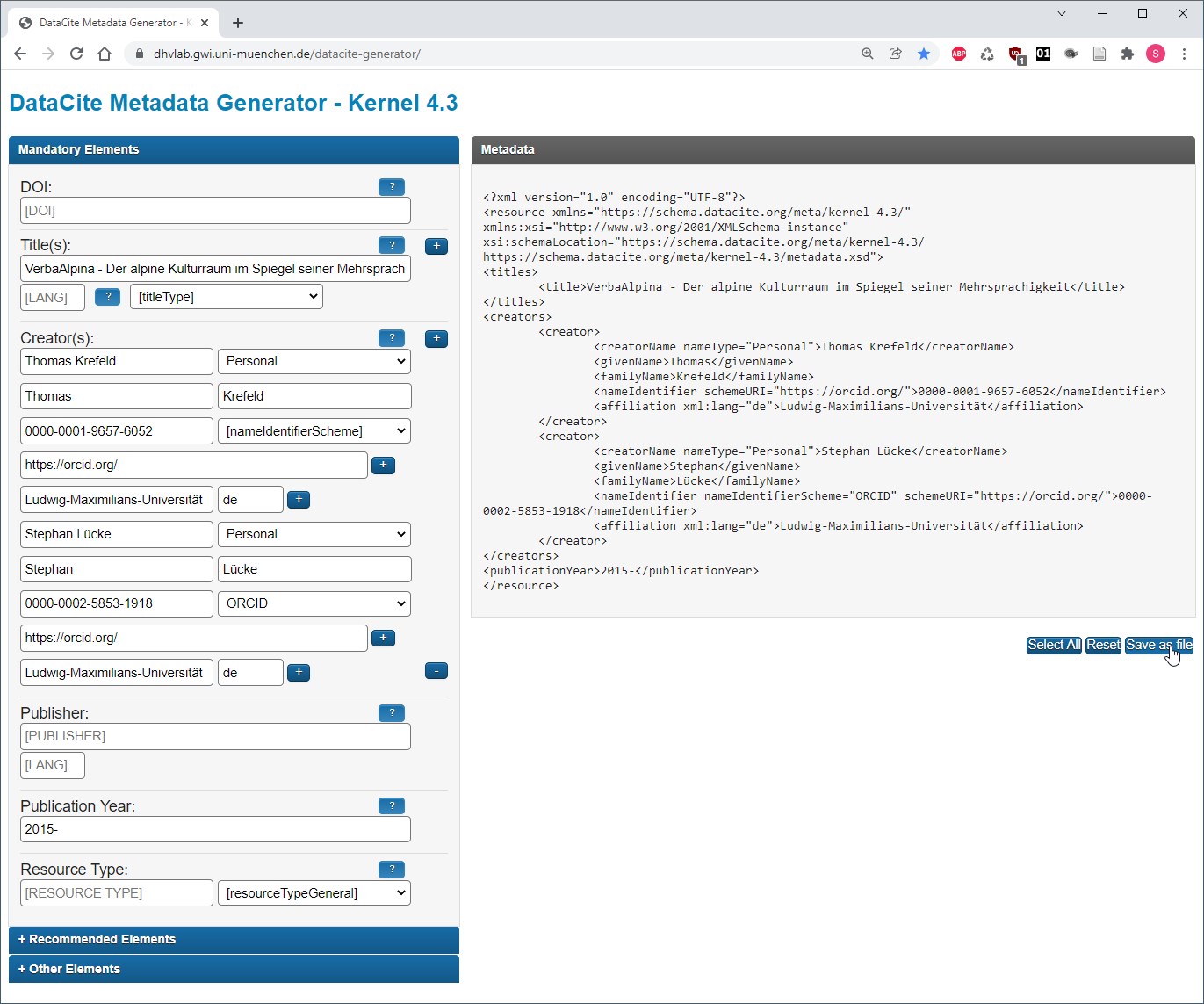Image resolution: width=1204 pixels, height=1004 pixels.
Task: Expand the Recommended Elements section
Action: tap(234, 939)
